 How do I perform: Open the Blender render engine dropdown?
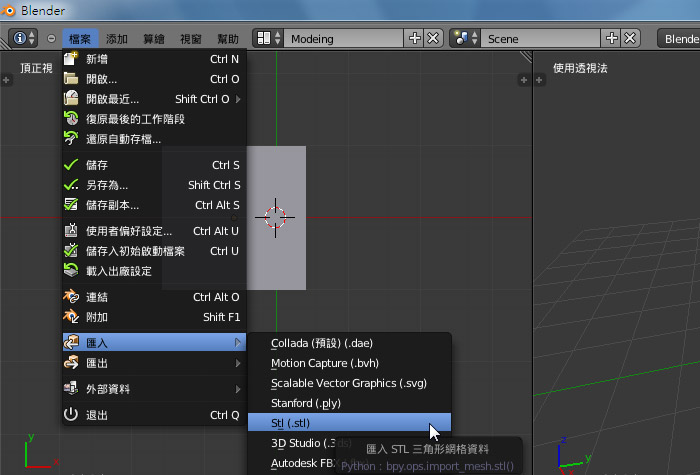pyautogui.click(x=679, y=38)
